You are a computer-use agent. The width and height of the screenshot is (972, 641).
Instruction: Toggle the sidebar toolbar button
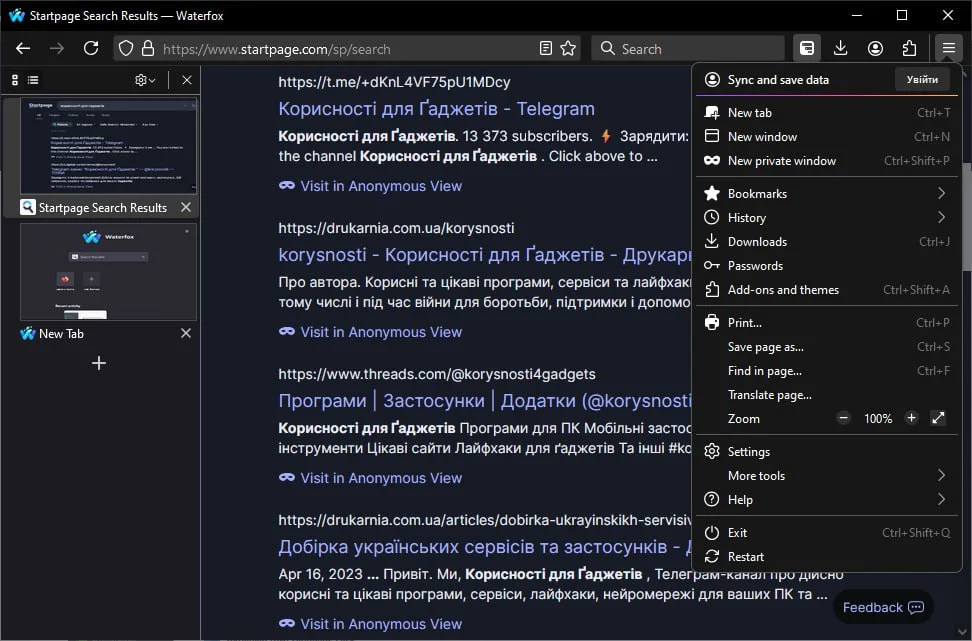(806, 48)
